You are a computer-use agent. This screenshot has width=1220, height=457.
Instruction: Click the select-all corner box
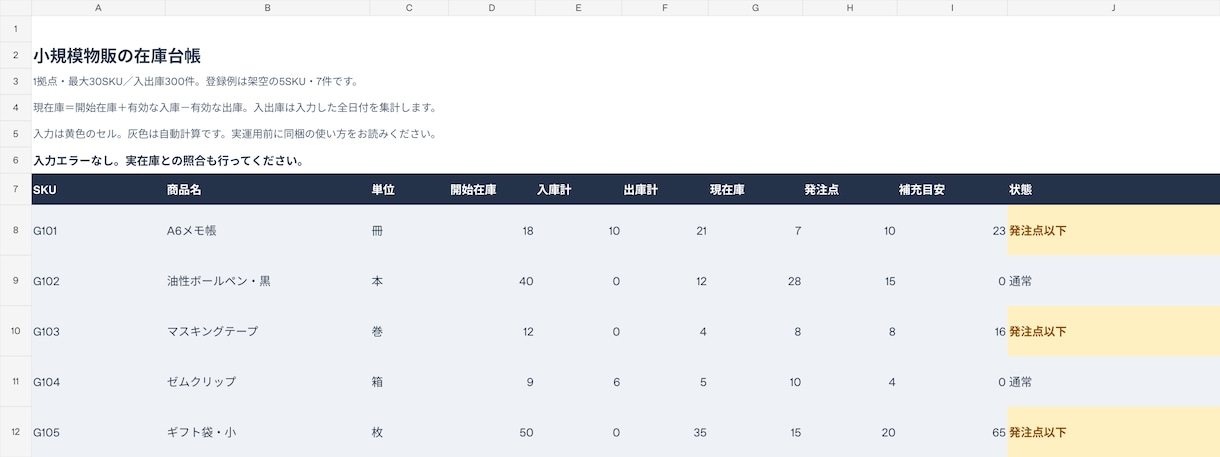(16, 8)
